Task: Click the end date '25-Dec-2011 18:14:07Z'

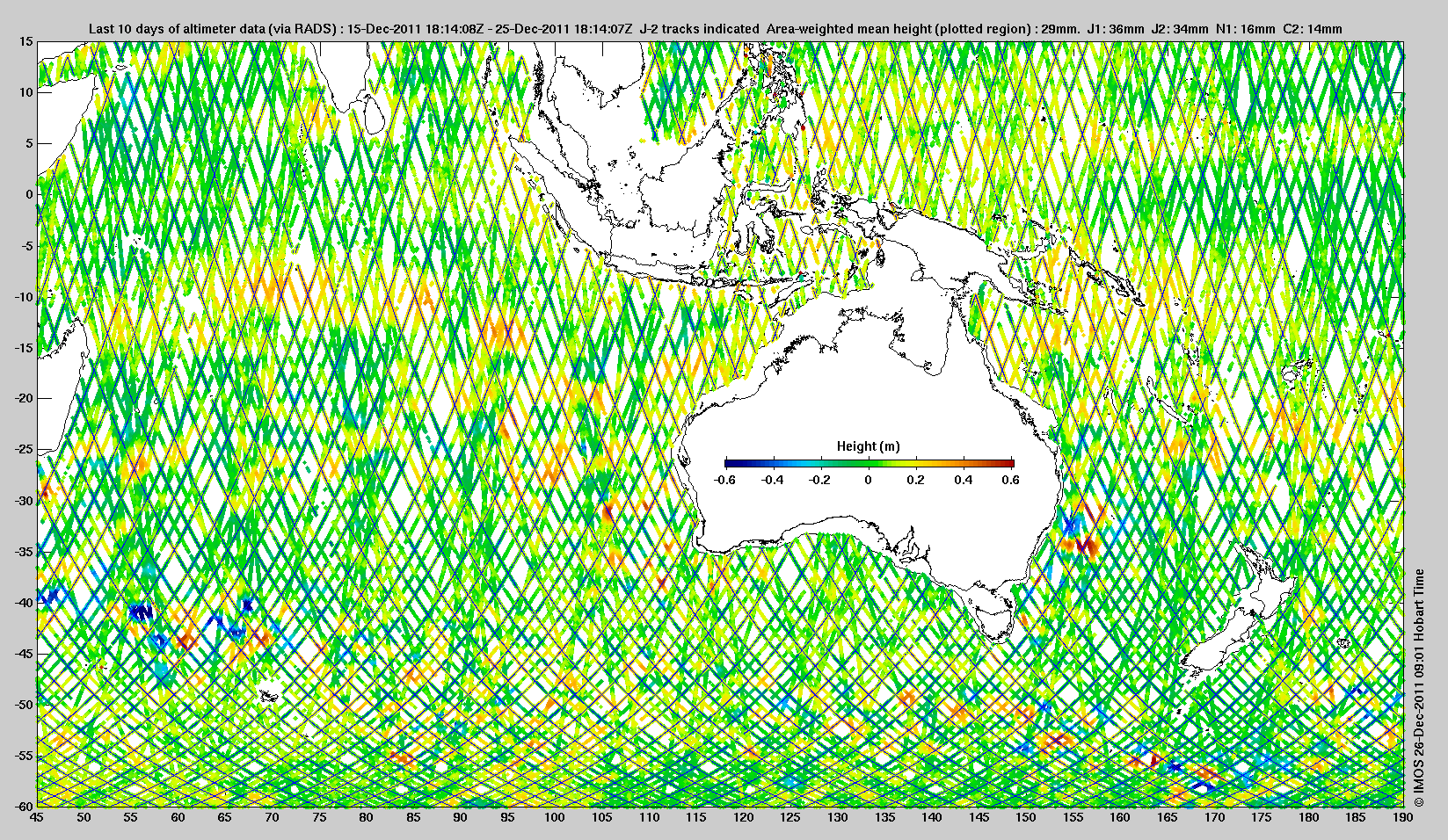Action: click(x=564, y=29)
